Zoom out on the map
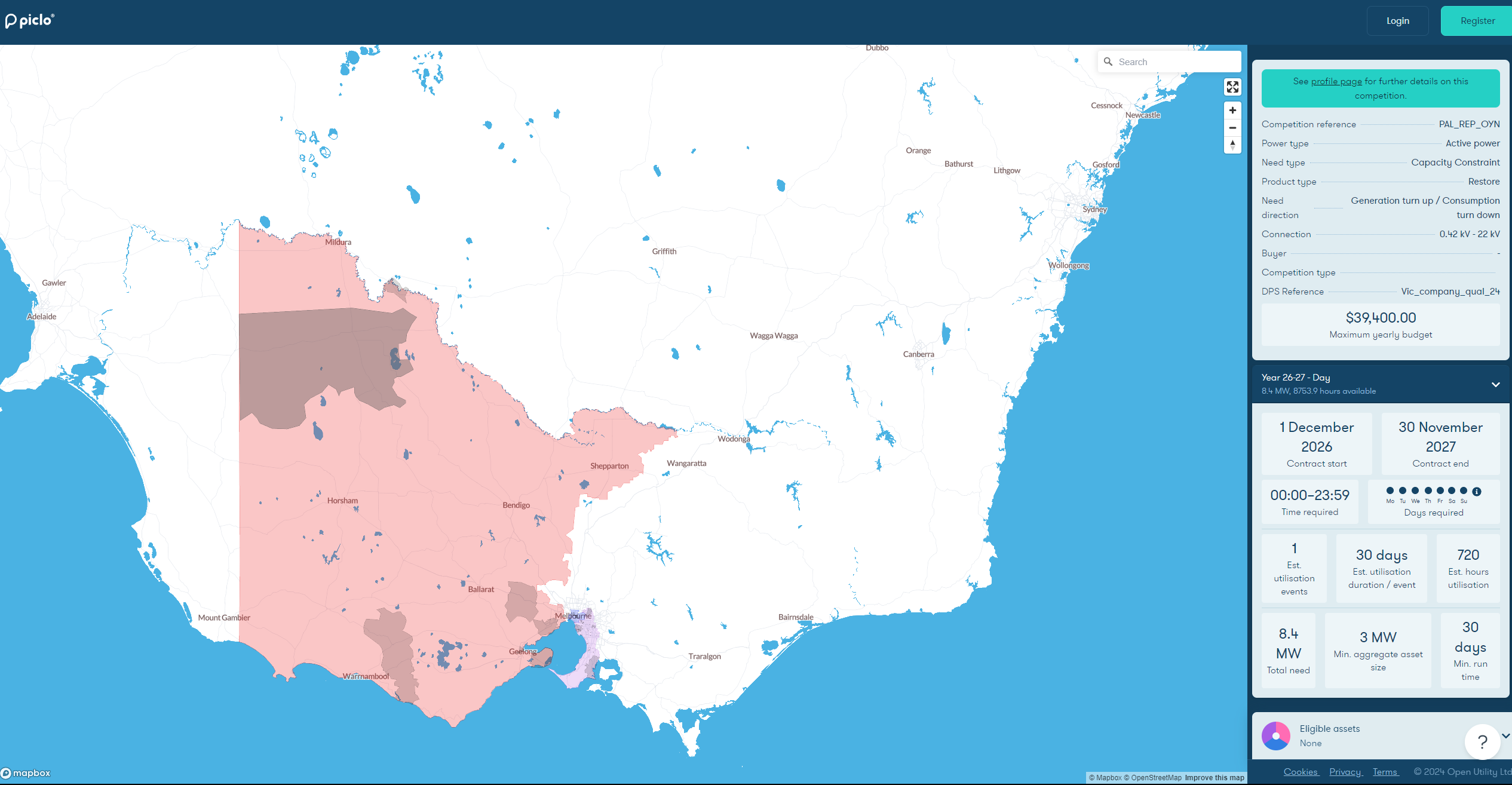Image resolution: width=1512 pixels, height=785 pixels. pos(1232,128)
